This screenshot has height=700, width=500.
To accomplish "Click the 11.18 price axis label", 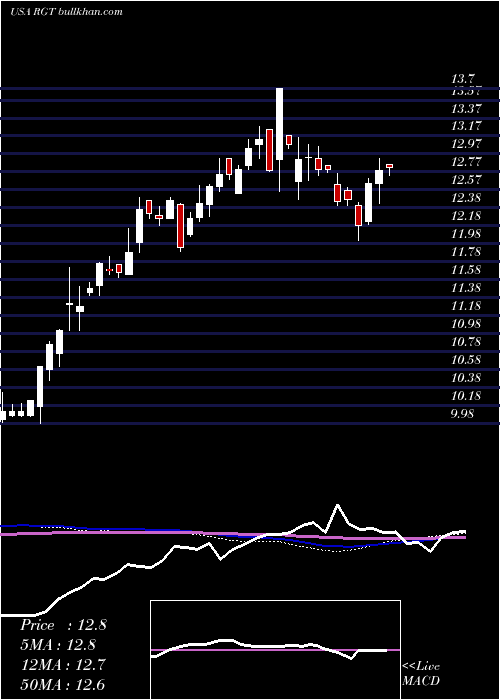I will pos(467,306).
